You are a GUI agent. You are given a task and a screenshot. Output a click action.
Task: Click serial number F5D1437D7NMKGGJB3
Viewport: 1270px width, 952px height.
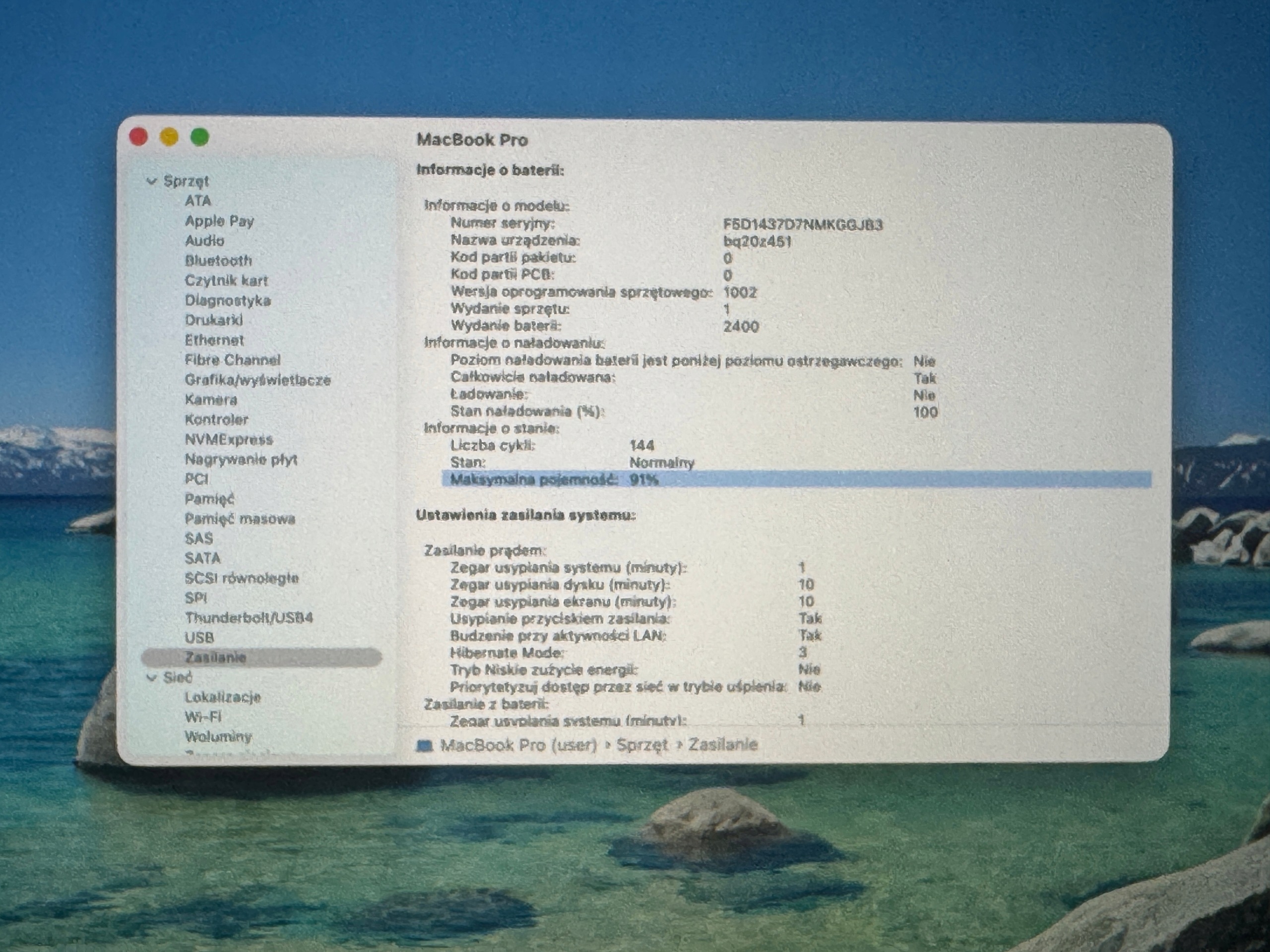pyautogui.click(x=803, y=225)
